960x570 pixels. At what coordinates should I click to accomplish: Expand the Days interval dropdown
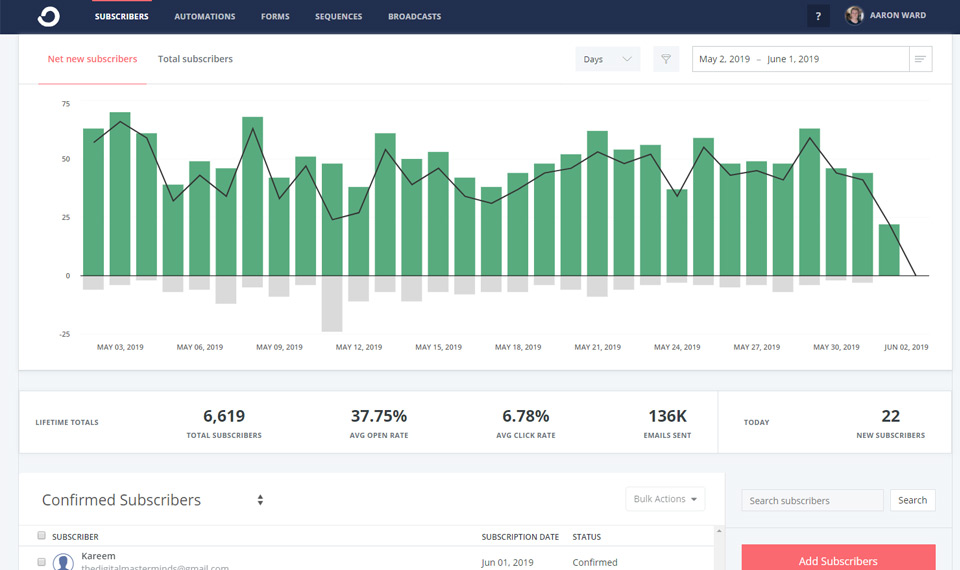[607, 59]
